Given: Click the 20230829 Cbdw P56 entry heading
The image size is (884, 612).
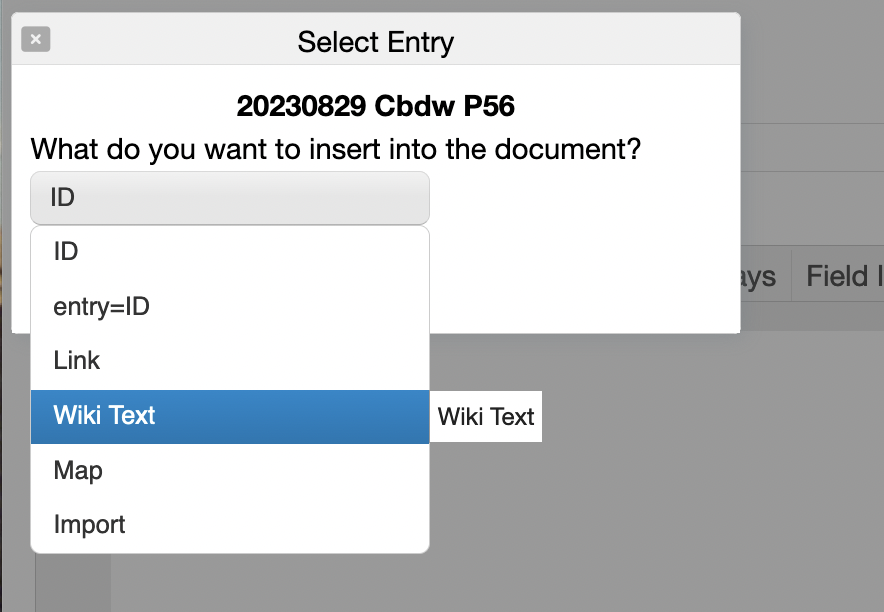Looking at the screenshot, I should [376, 106].
